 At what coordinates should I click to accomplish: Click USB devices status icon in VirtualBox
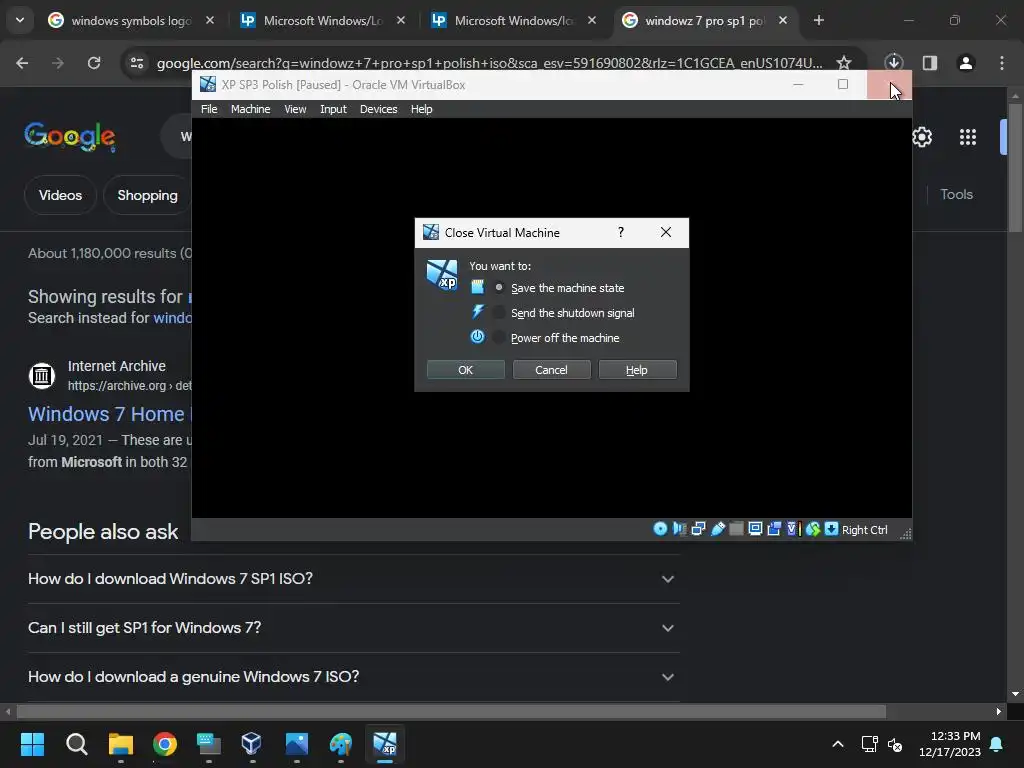(718, 529)
